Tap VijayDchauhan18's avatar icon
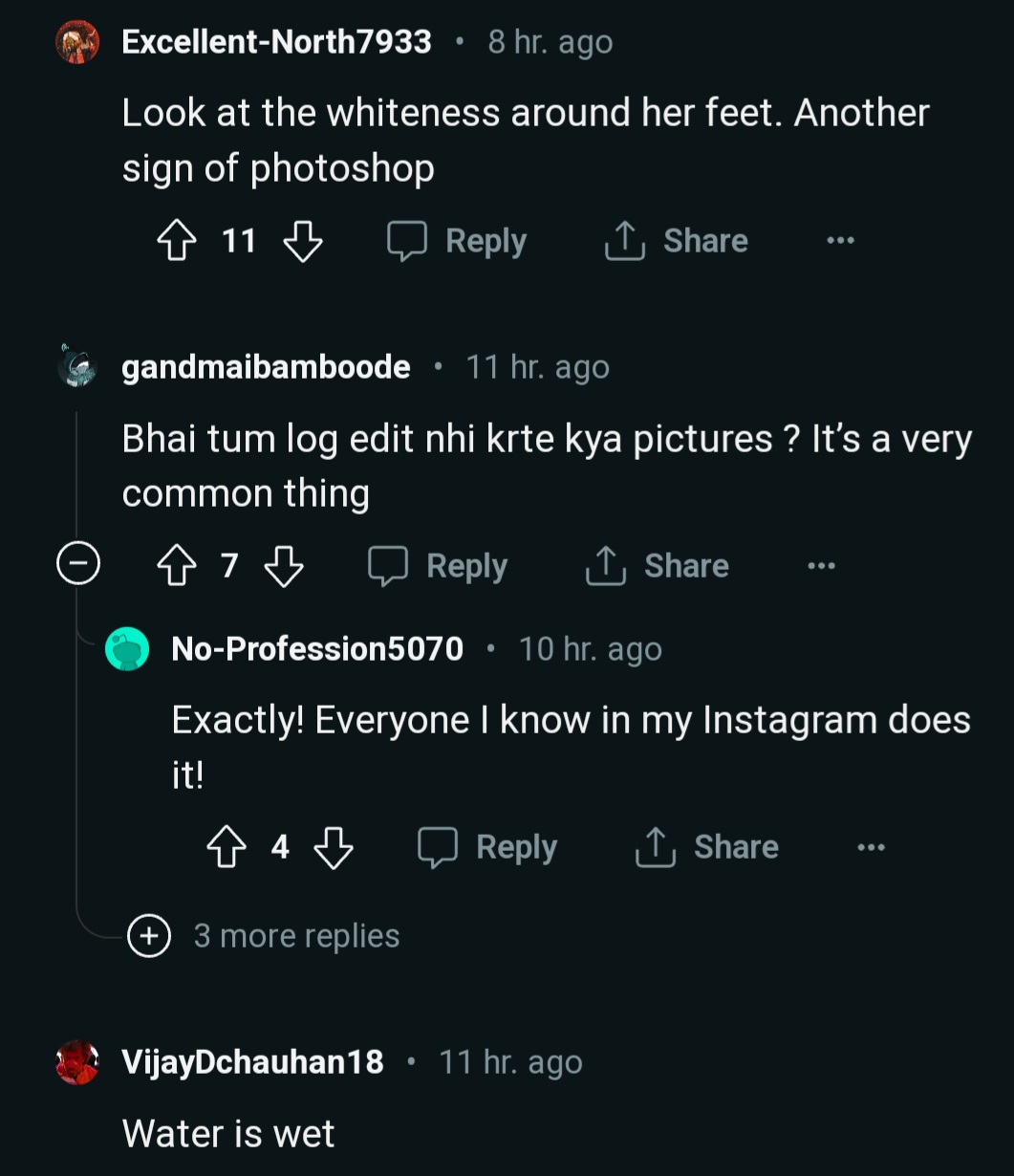 [77, 1062]
